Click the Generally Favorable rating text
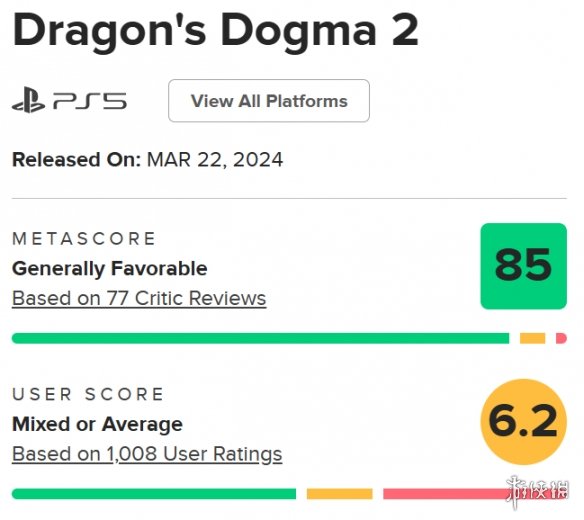584x520 pixels. point(110,269)
